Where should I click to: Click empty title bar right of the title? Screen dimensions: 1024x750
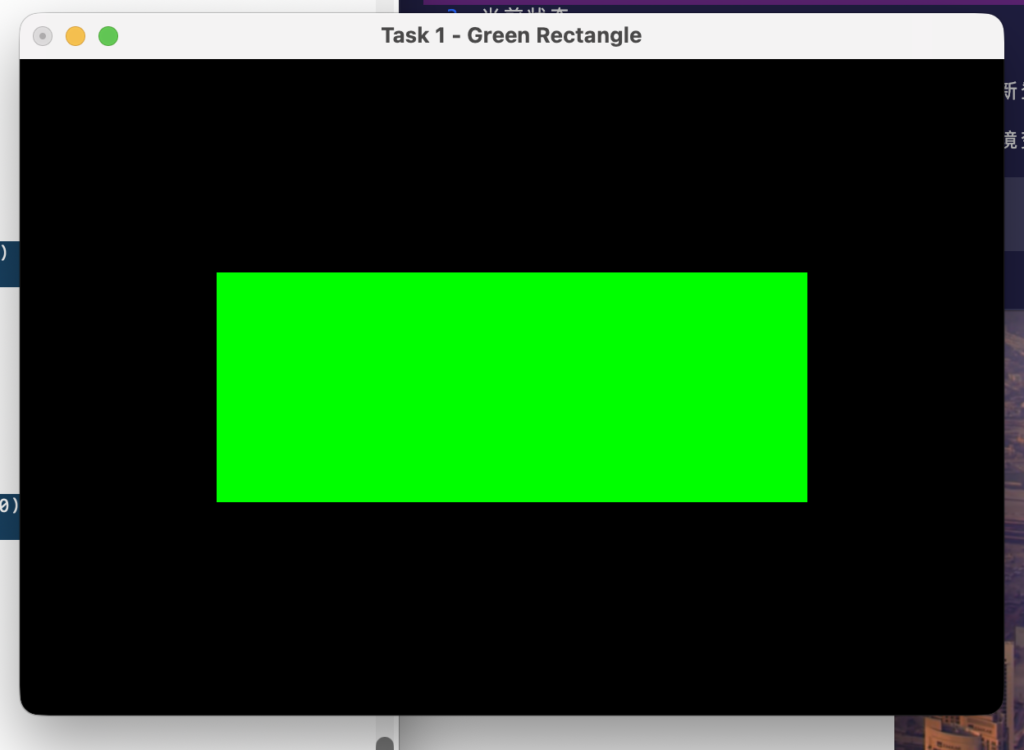tap(820, 36)
